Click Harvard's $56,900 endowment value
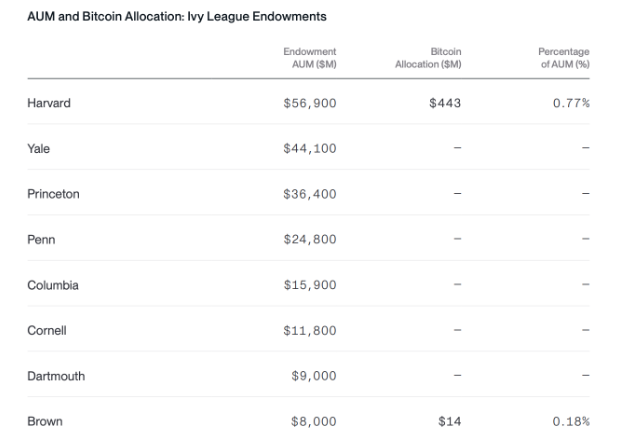The image size is (622, 444). [310, 103]
